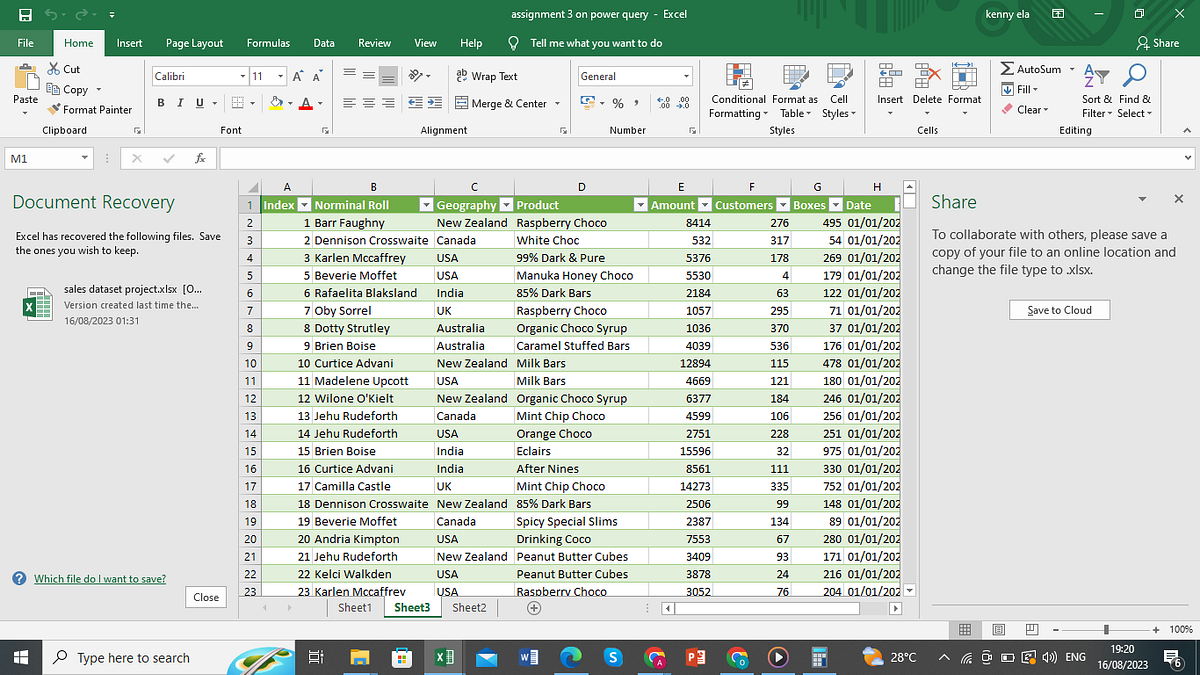Open Conditional Formatting options

click(x=738, y=89)
